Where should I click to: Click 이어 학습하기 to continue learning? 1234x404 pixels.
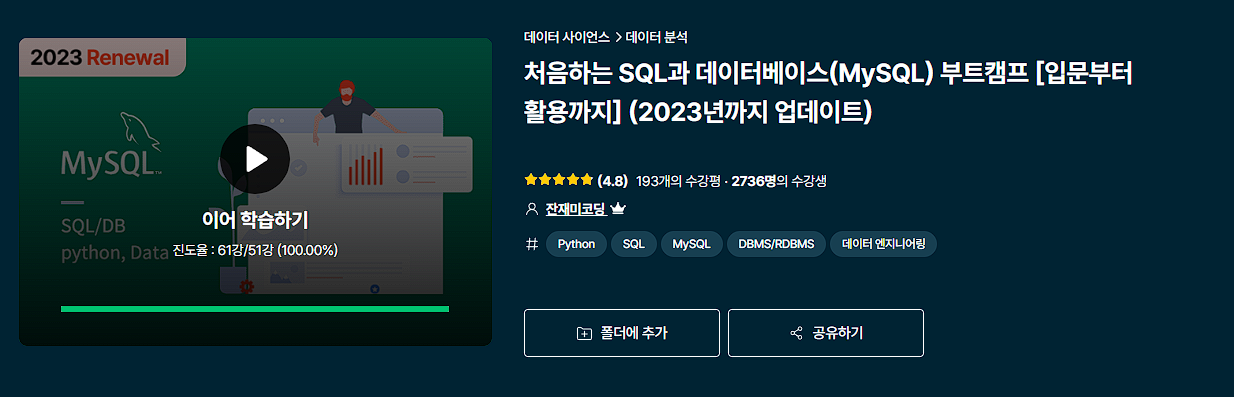click(x=255, y=219)
